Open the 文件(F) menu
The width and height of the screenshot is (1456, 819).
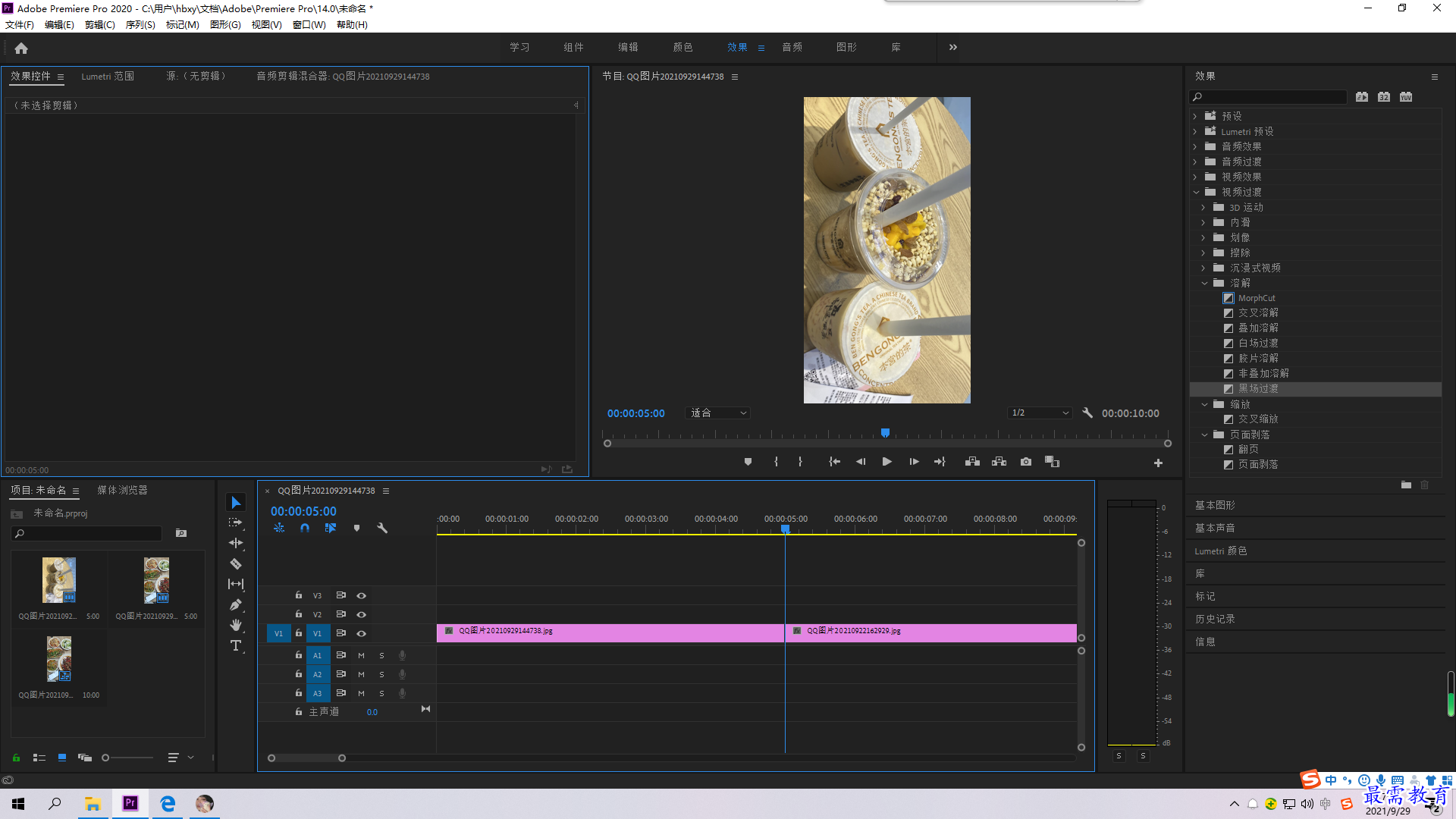[20, 25]
